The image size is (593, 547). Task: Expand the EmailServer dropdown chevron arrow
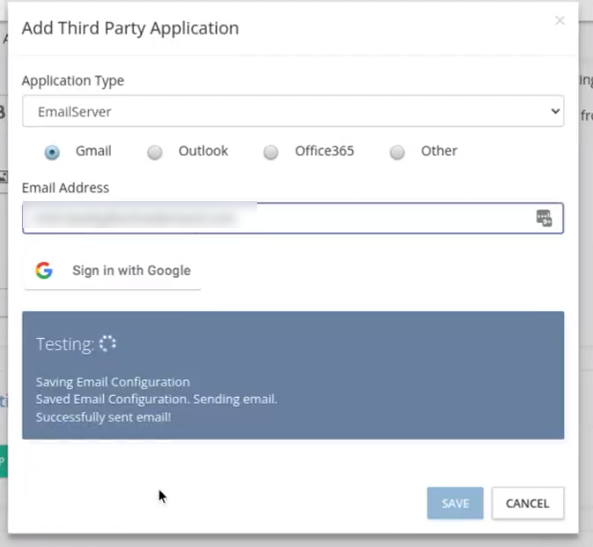click(555, 111)
